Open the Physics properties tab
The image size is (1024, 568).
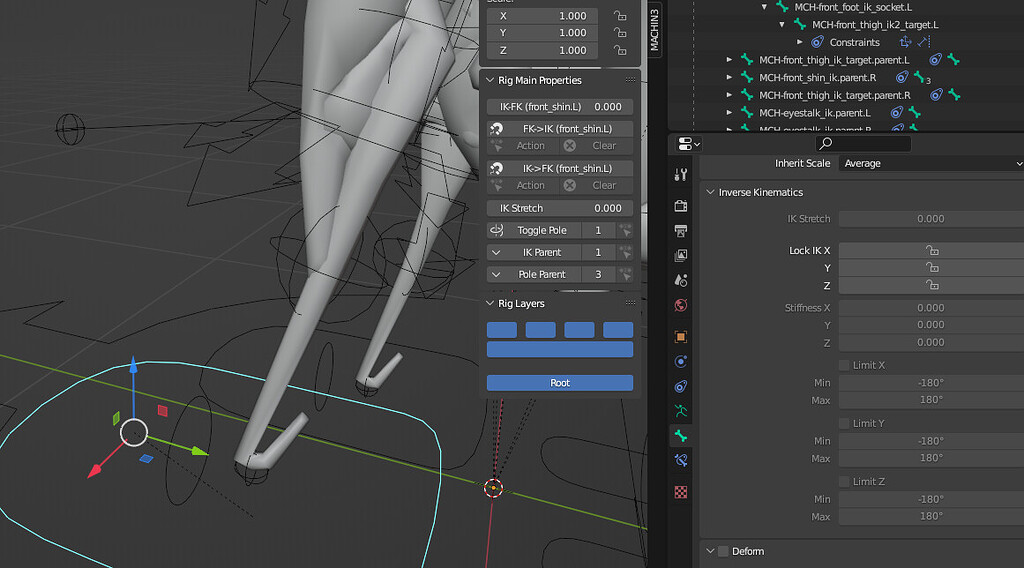tap(680, 362)
